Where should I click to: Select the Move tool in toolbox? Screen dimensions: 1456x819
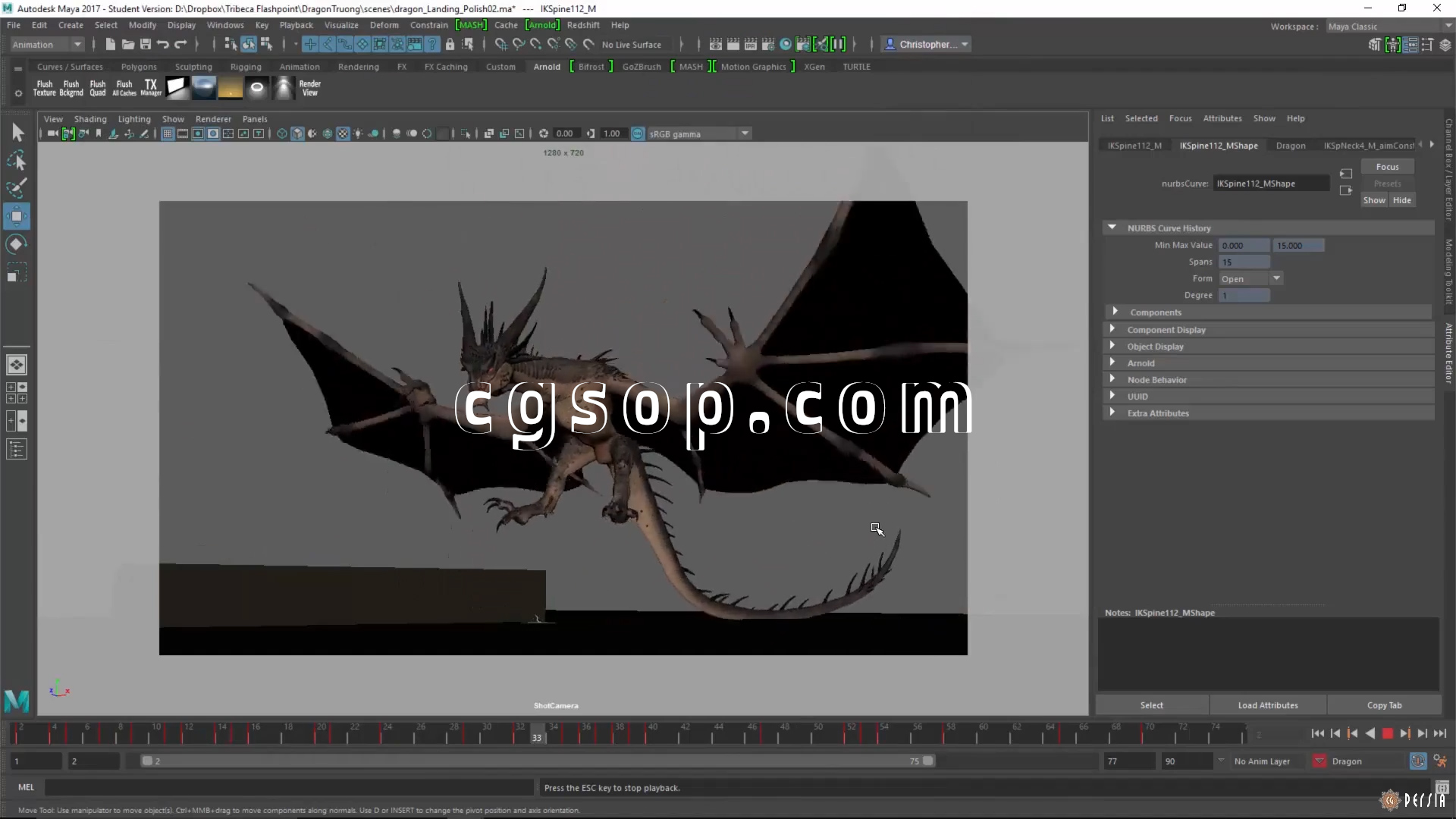pos(16,216)
